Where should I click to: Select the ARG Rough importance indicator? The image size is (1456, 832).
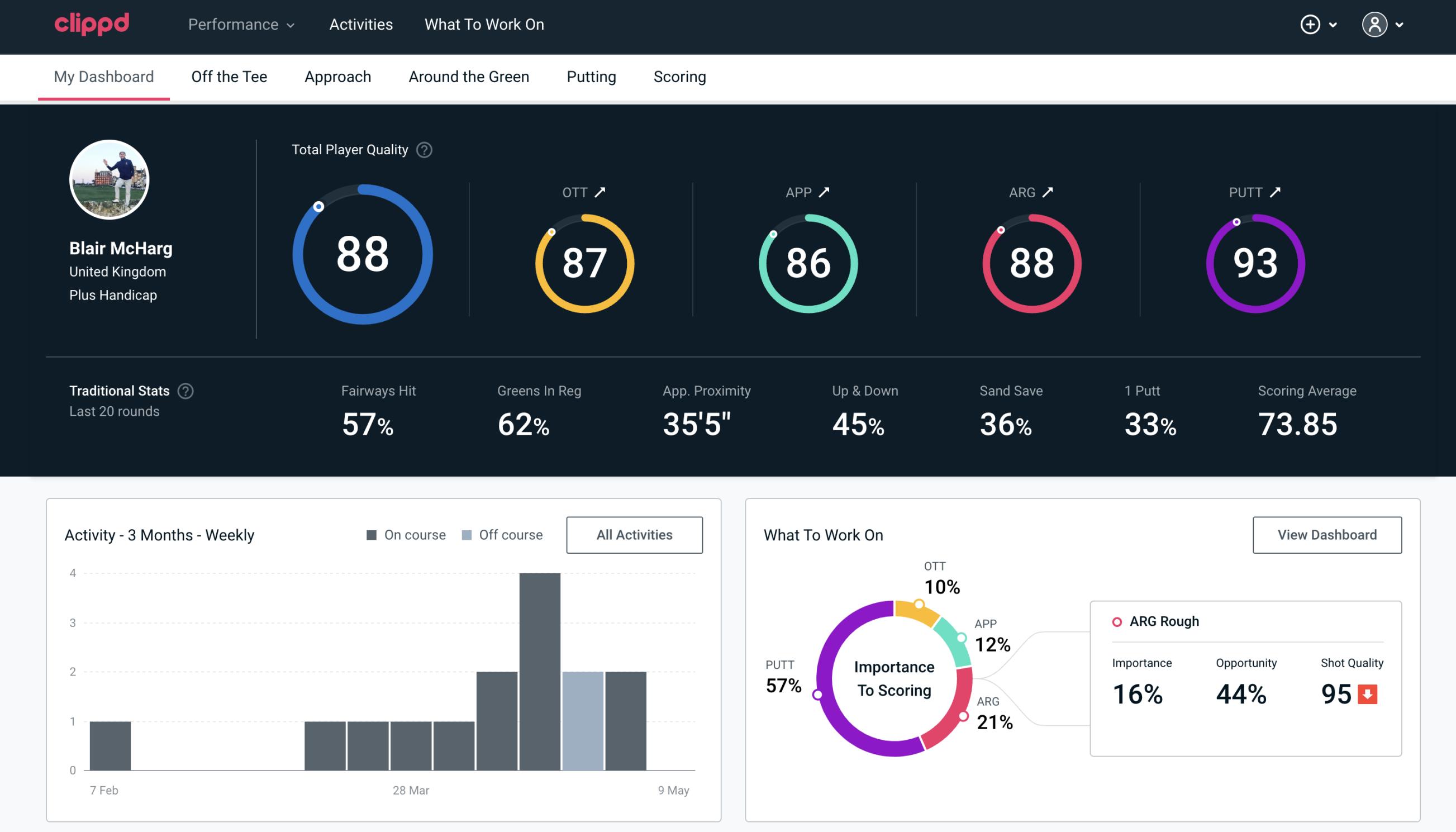pyautogui.click(x=1139, y=693)
